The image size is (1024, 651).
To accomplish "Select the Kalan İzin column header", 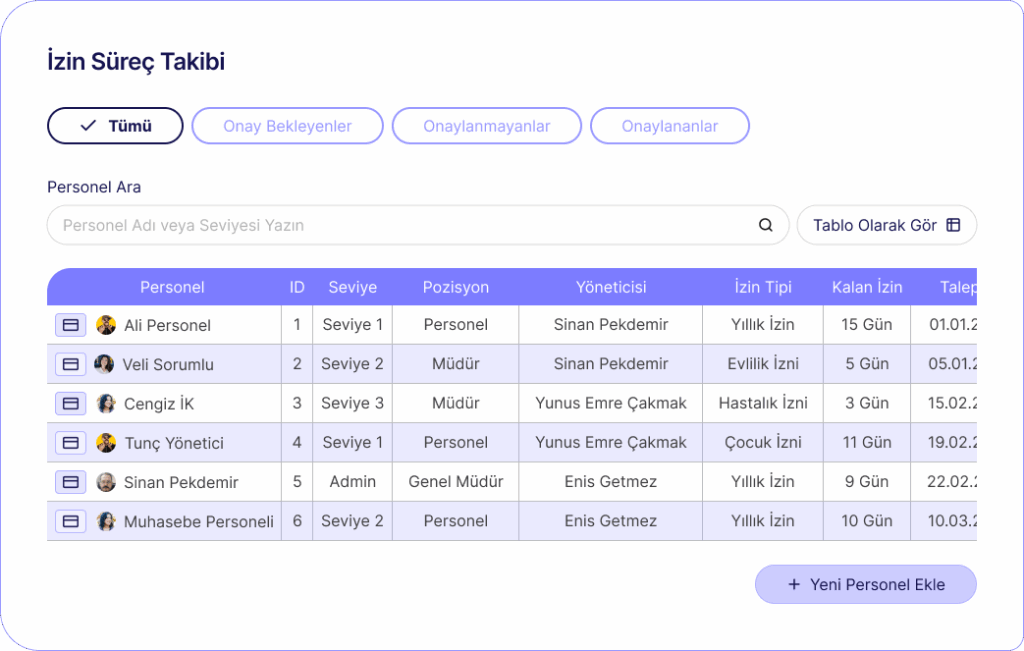I will point(866,287).
